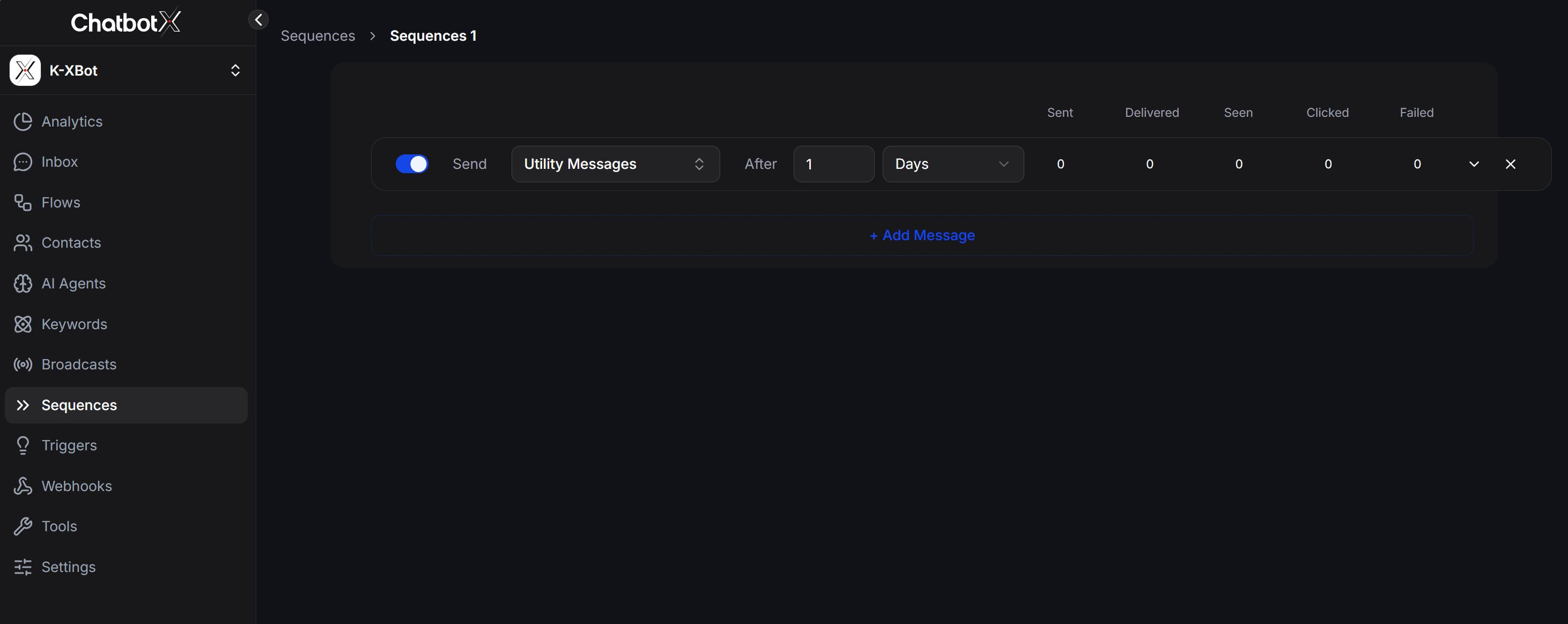Click the Failed column header

pyautogui.click(x=1416, y=113)
